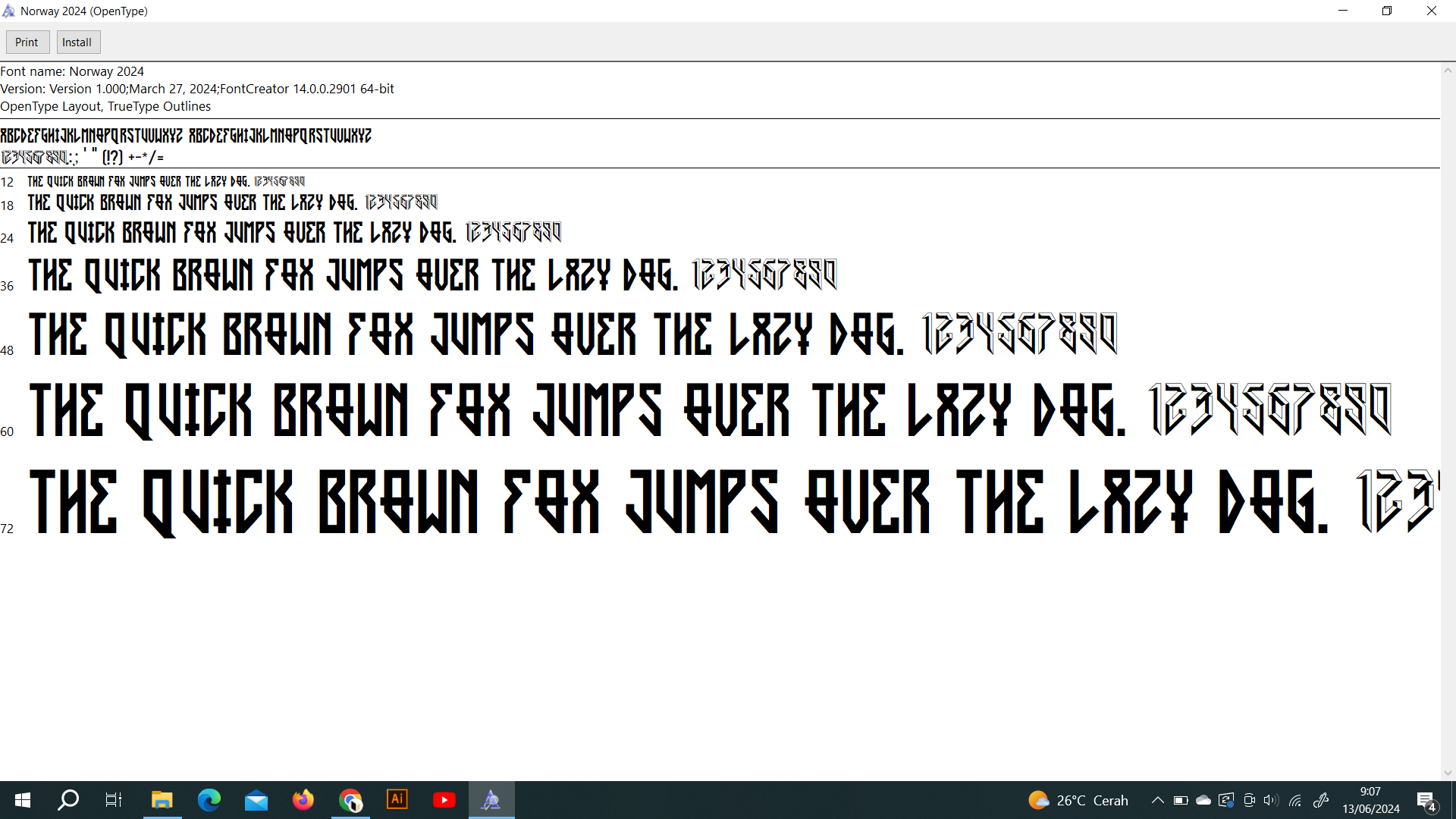The height and width of the screenshot is (819, 1456).
Task: Select the font viewer taskbar icon
Action: (491, 800)
